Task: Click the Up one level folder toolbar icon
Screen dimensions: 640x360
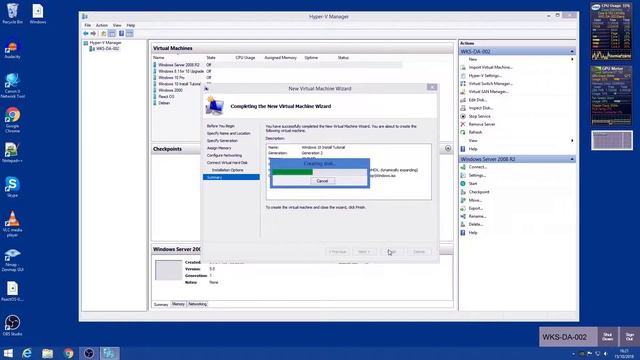Action: coord(104,33)
